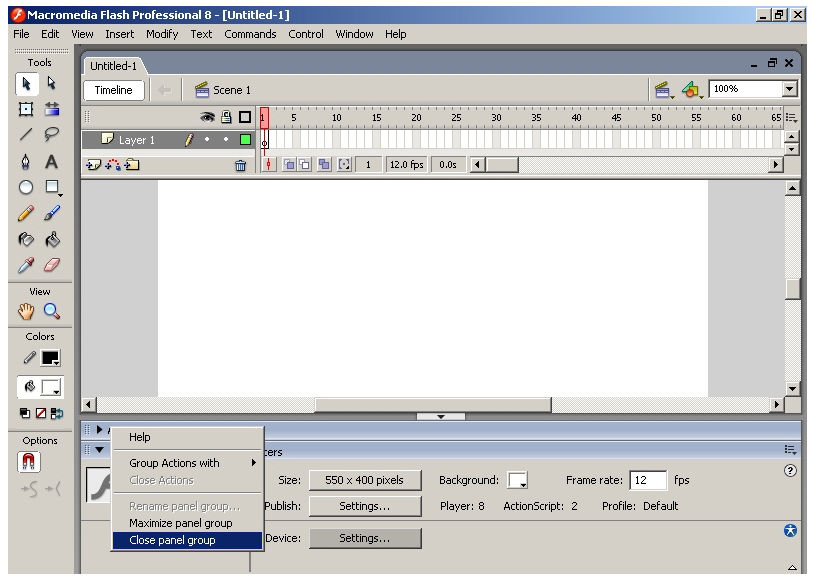The height and width of the screenshot is (579, 819).
Task: Collapse the Properties panel arrow
Action: [99, 450]
